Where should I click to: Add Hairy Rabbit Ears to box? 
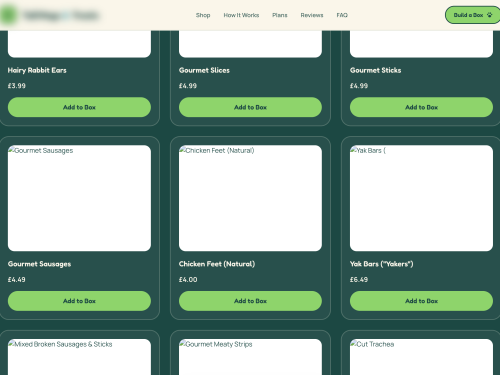click(x=79, y=107)
